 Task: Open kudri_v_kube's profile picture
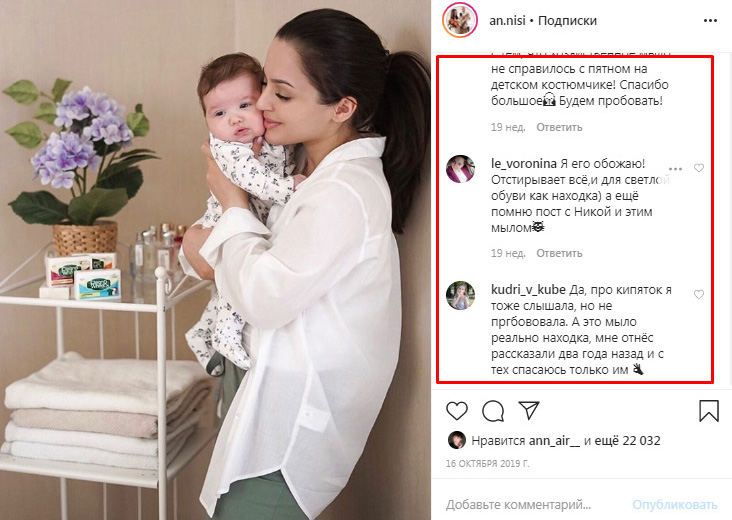pyautogui.click(x=460, y=295)
